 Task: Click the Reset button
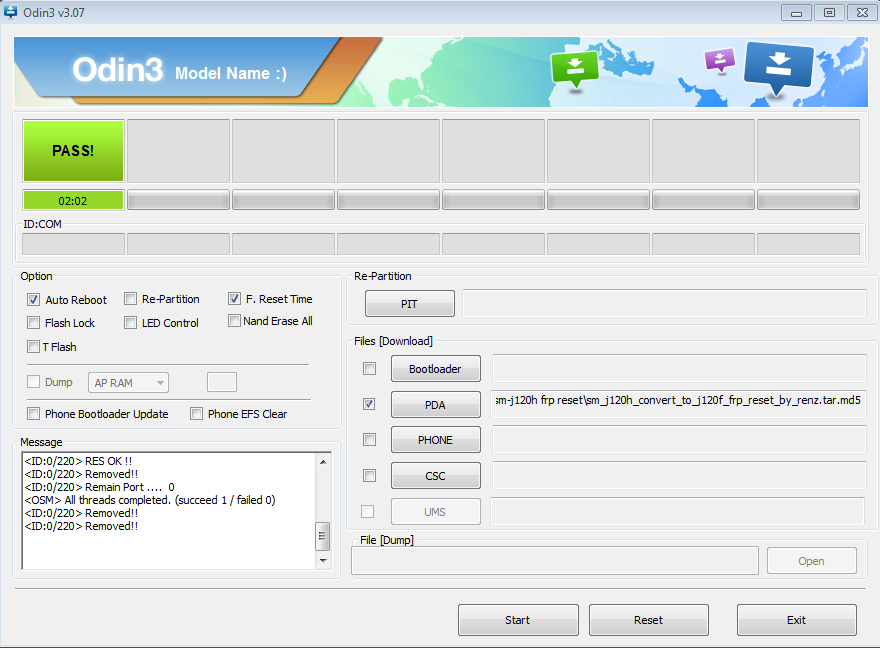coord(649,620)
